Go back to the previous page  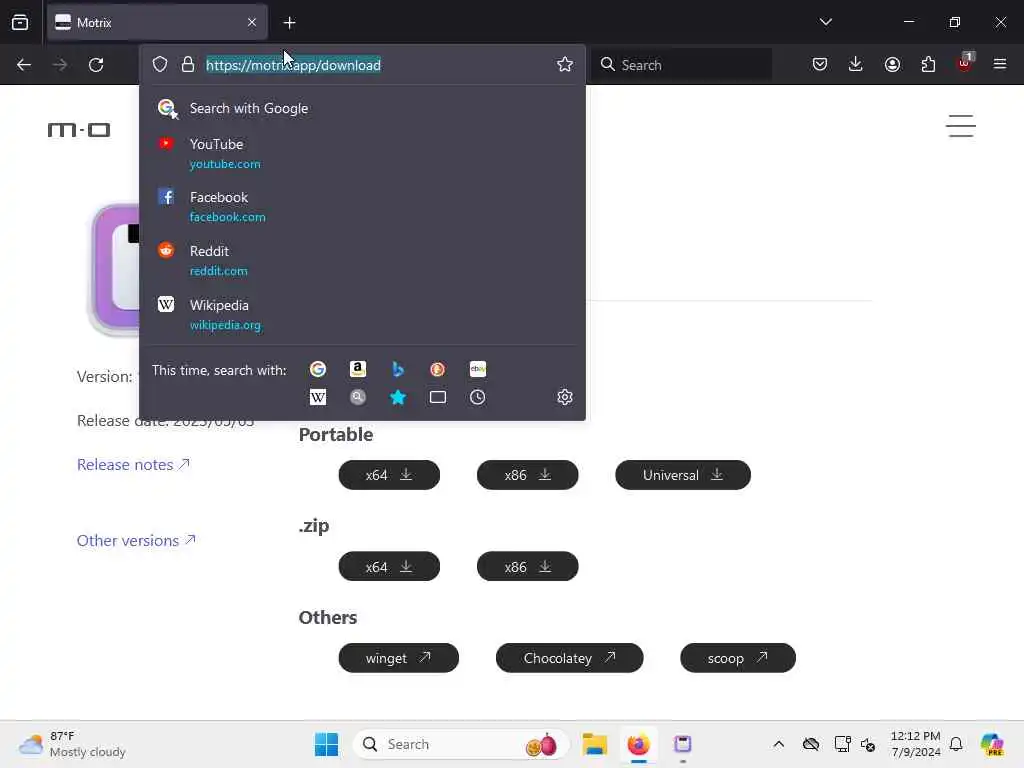[x=24, y=65]
